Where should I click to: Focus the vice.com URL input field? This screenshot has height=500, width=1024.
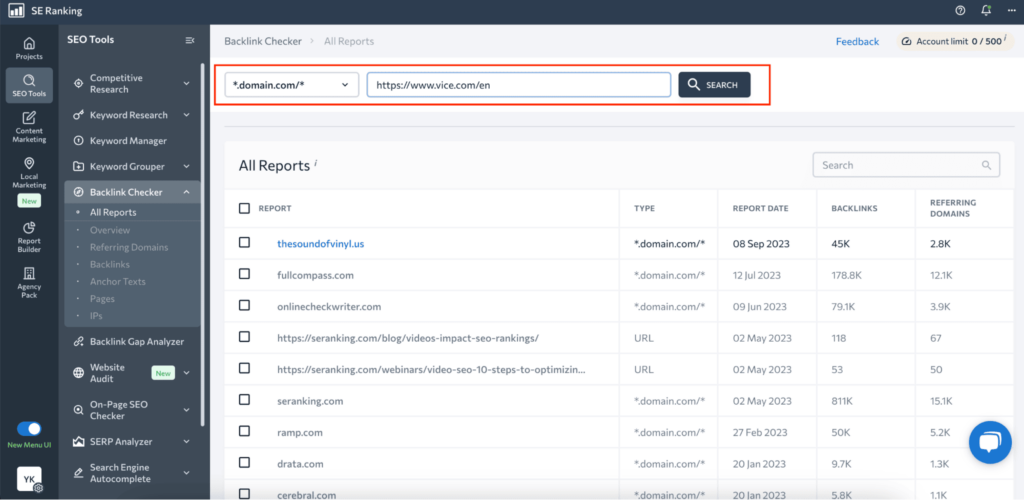point(519,85)
